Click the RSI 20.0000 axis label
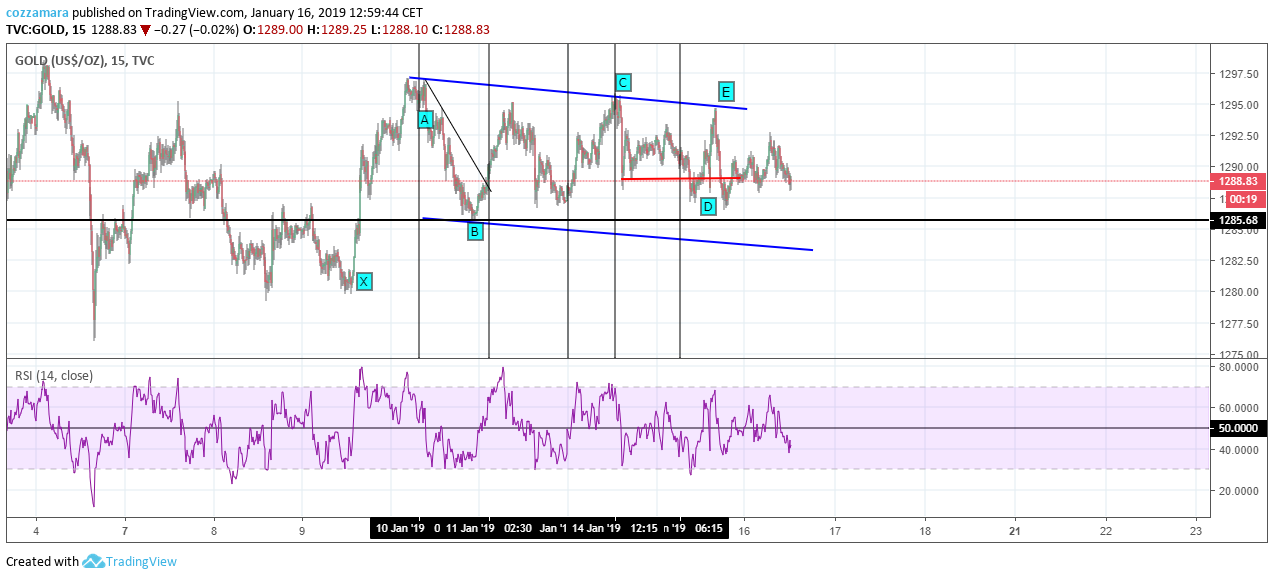The image size is (1274, 579). tap(1240, 491)
